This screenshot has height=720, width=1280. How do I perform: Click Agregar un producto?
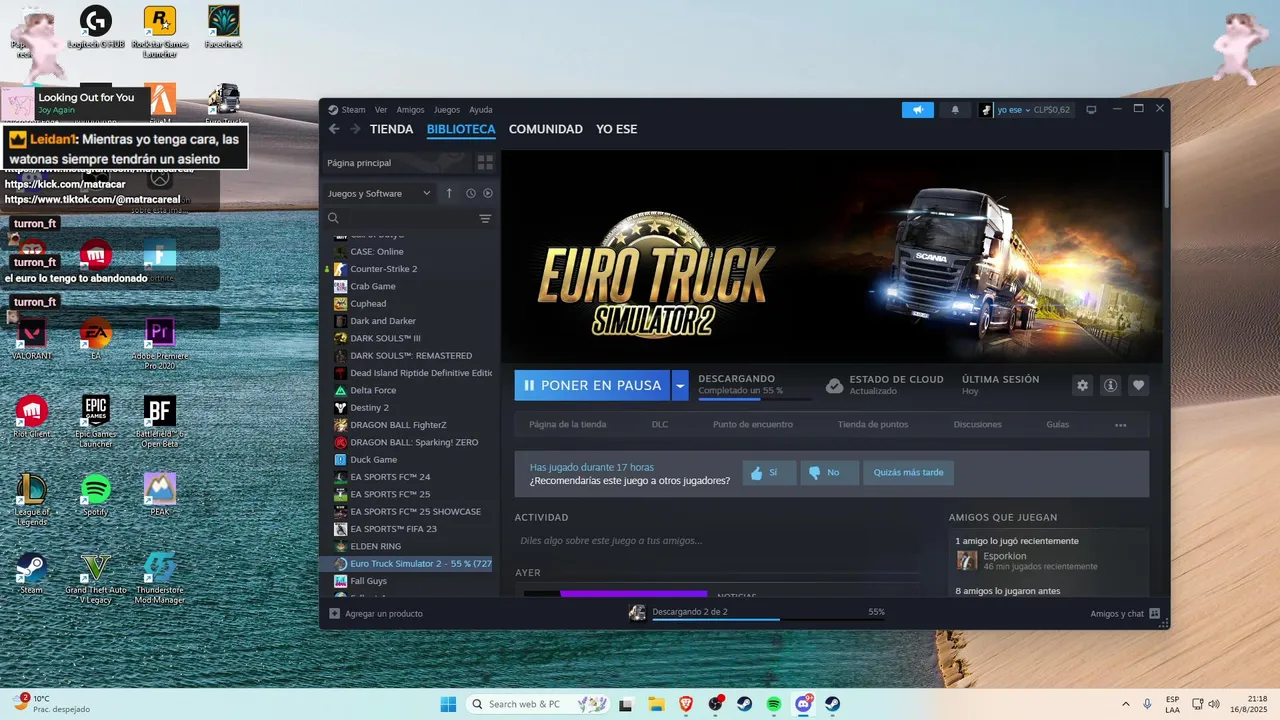click(376, 613)
